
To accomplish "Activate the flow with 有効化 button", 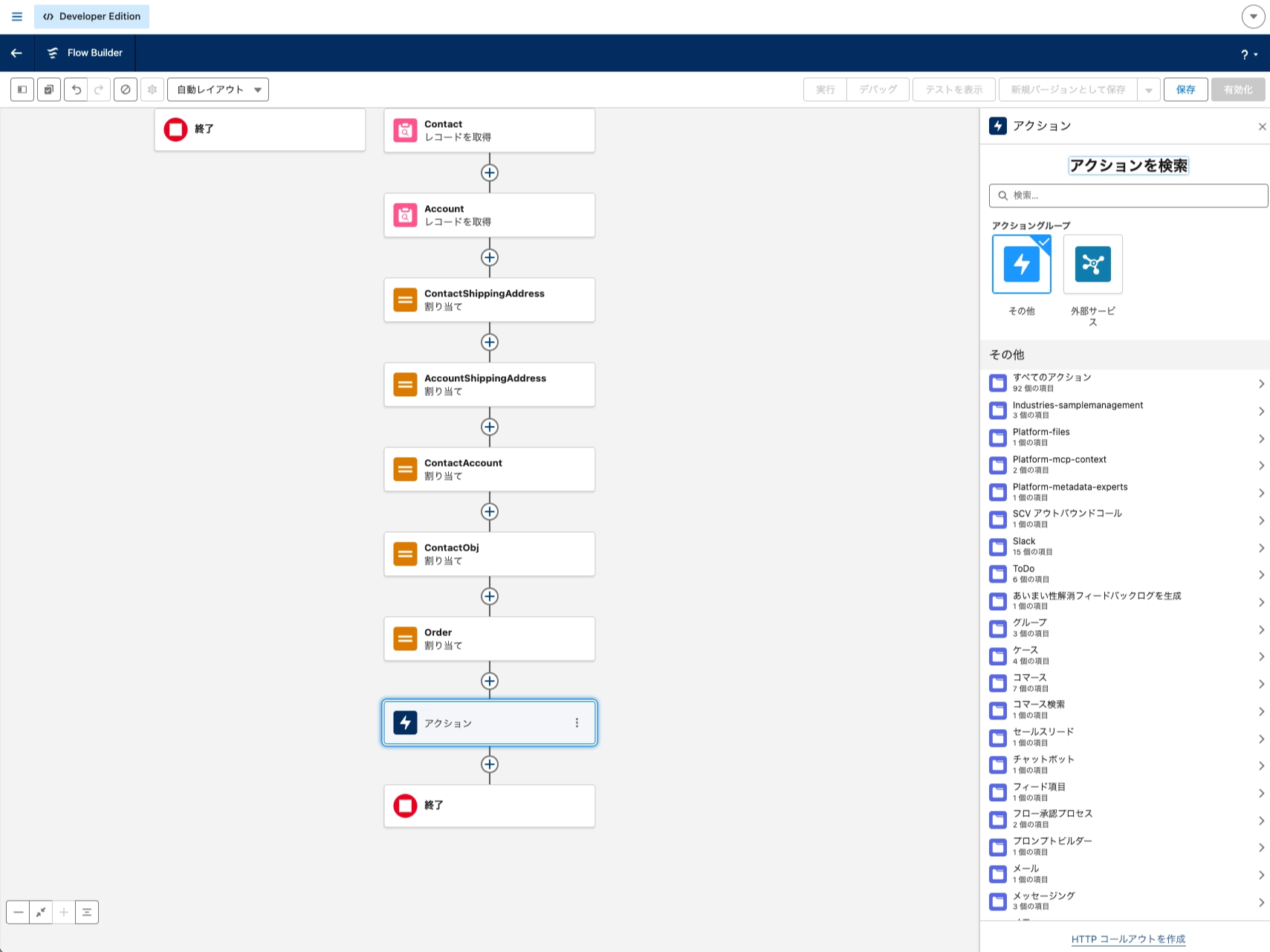I will (x=1238, y=90).
